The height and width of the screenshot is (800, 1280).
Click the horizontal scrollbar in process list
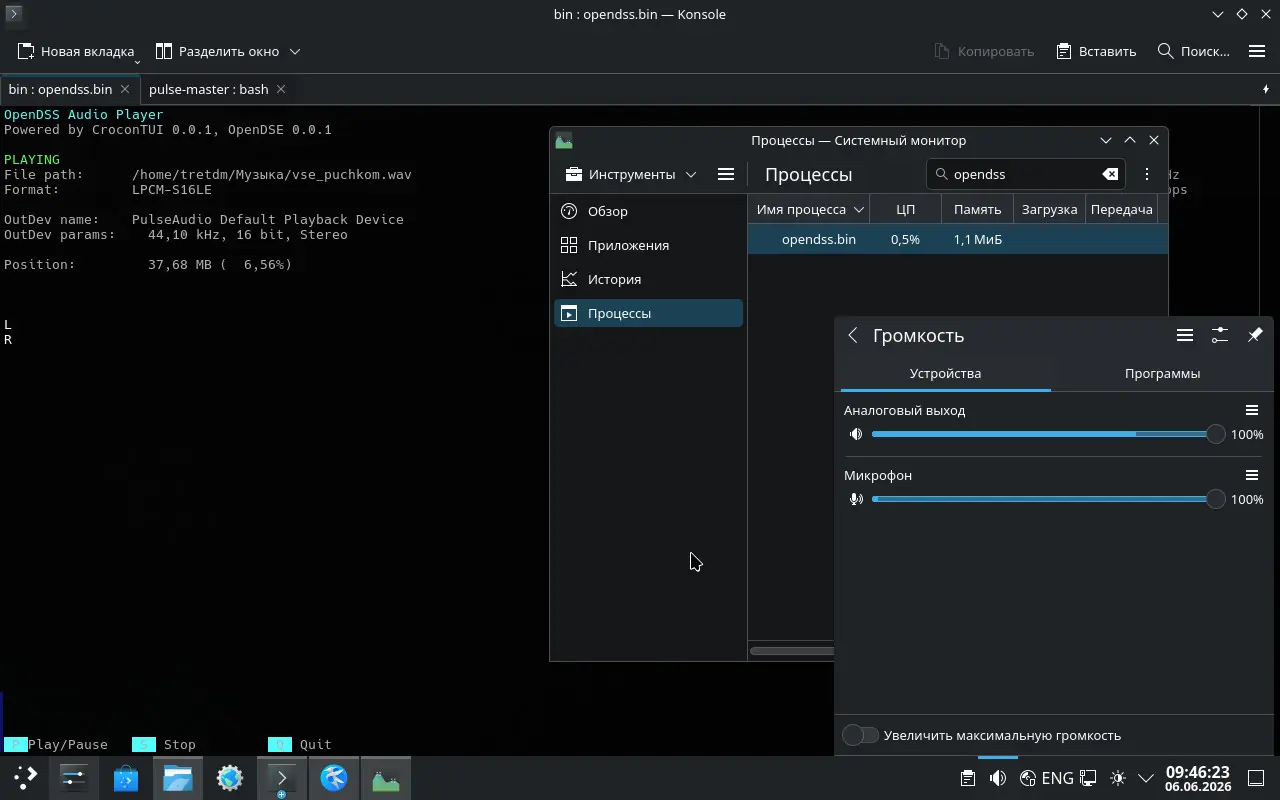point(792,651)
